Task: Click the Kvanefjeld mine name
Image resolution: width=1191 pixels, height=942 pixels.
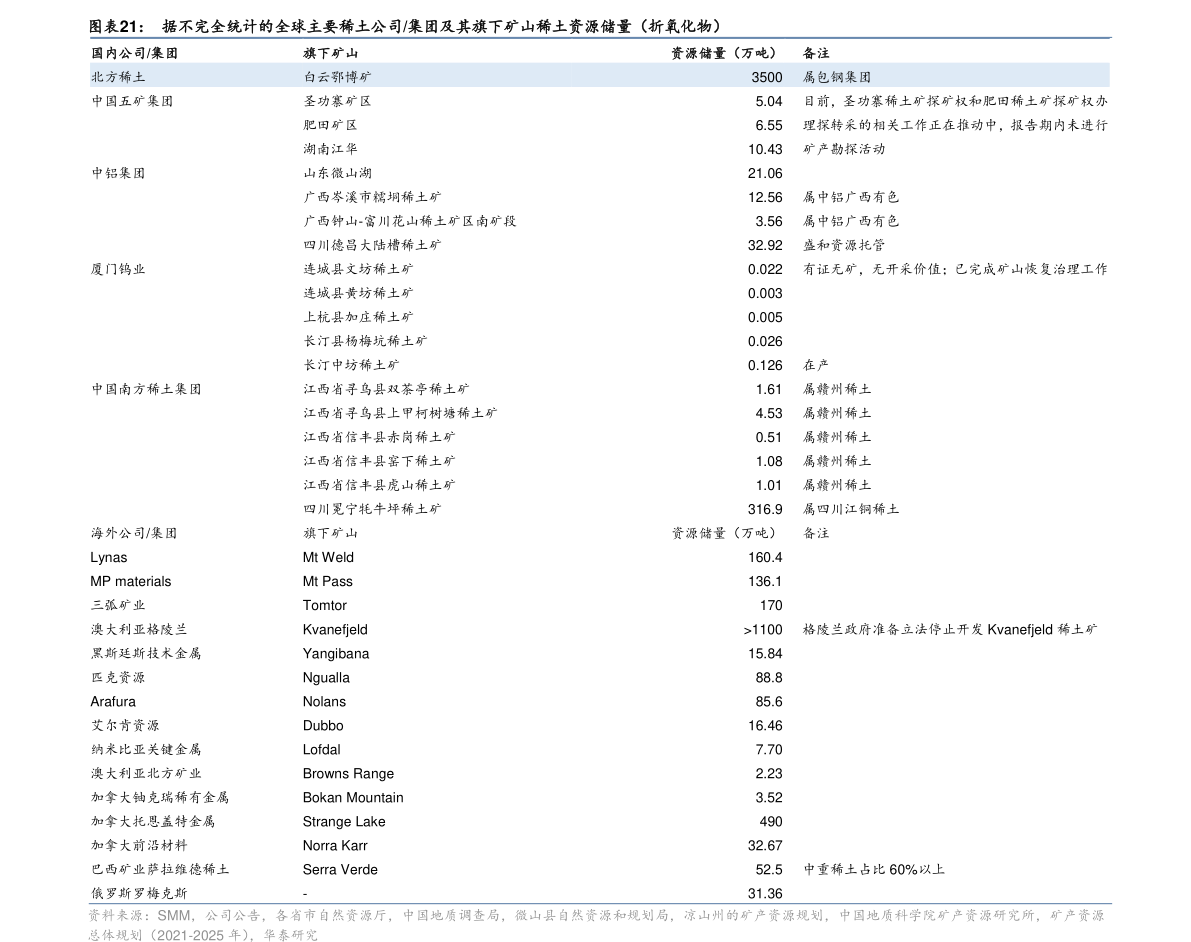Action: (x=335, y=630)
